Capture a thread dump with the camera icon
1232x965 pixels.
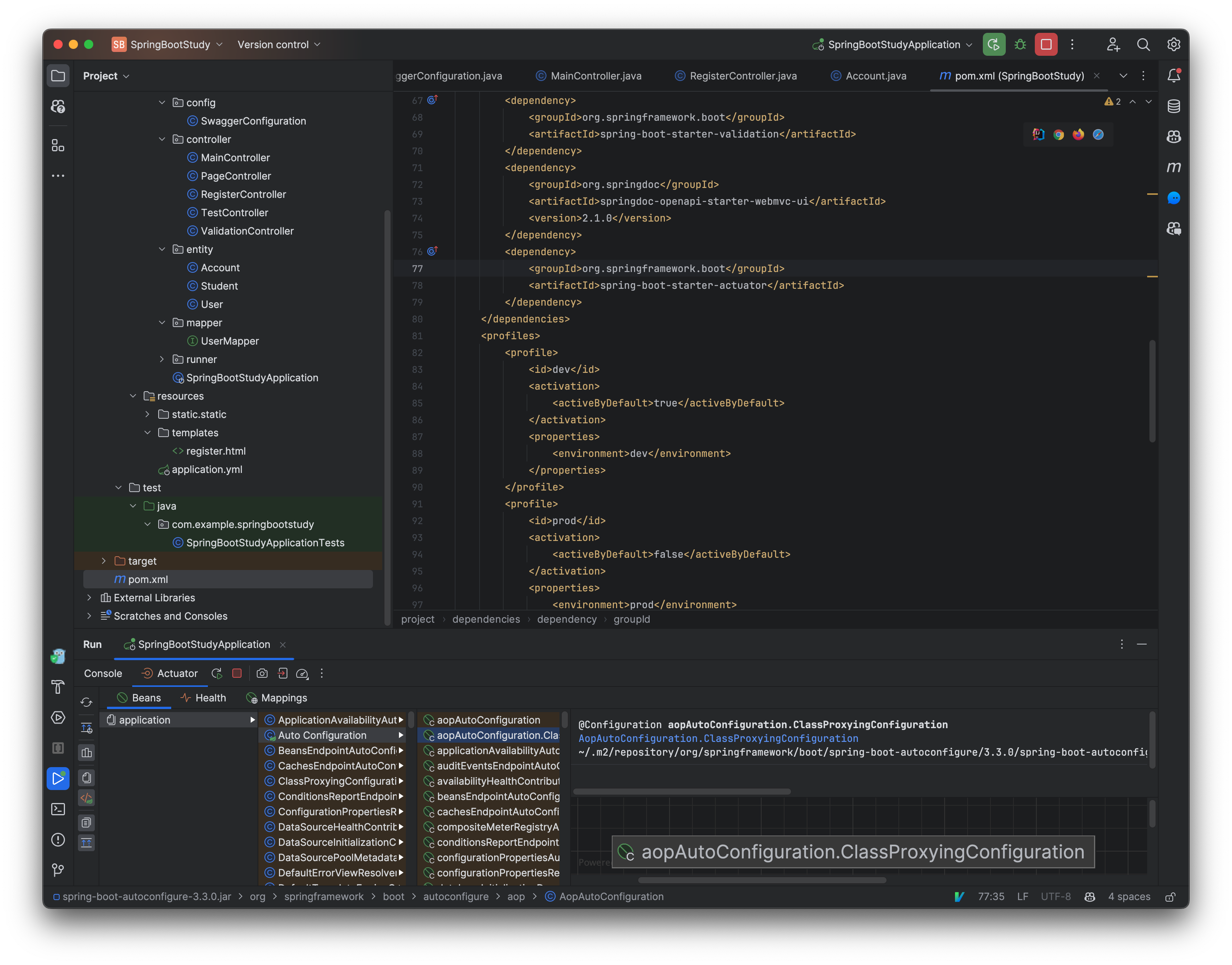(x=262, y=674)
